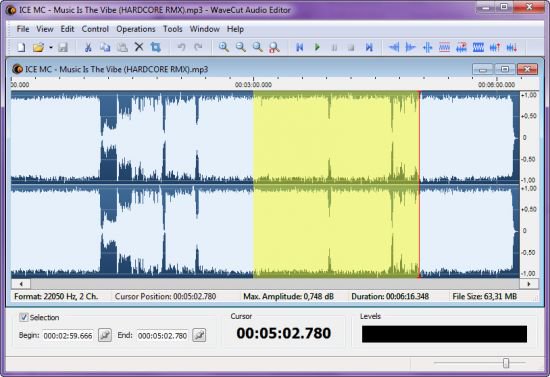Click the third magnifier zoom icon
Screen dimensions: 550x377
(257, 47)
